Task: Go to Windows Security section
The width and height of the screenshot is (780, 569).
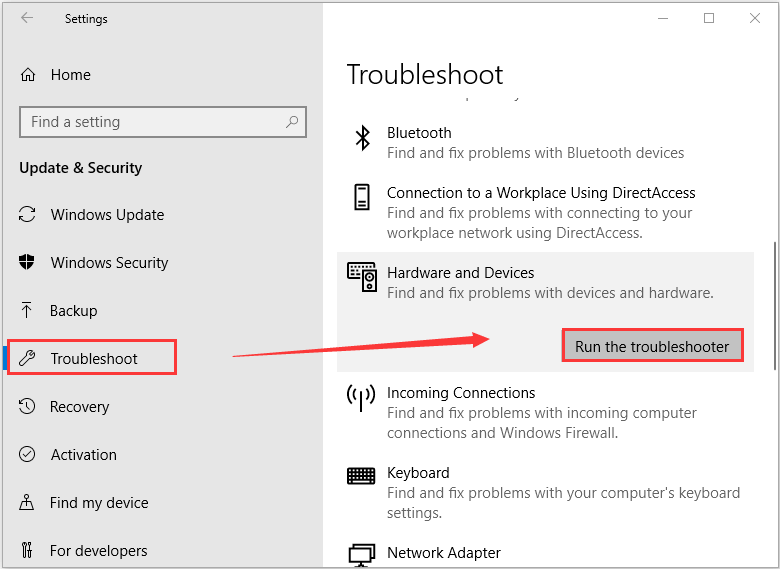Action: [109, 263]
